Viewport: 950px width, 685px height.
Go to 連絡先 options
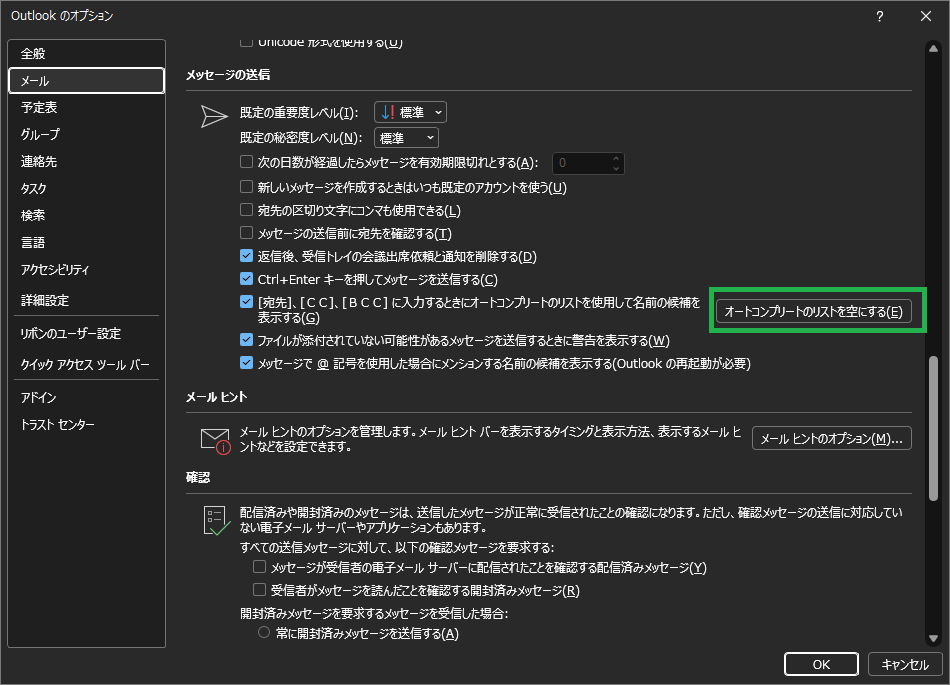[87, 162]
